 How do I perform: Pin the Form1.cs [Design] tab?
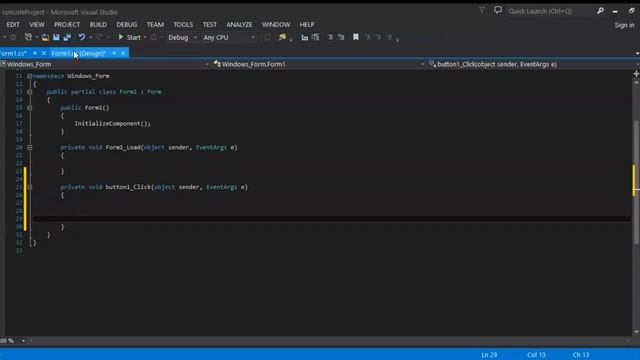click(114, 53)
